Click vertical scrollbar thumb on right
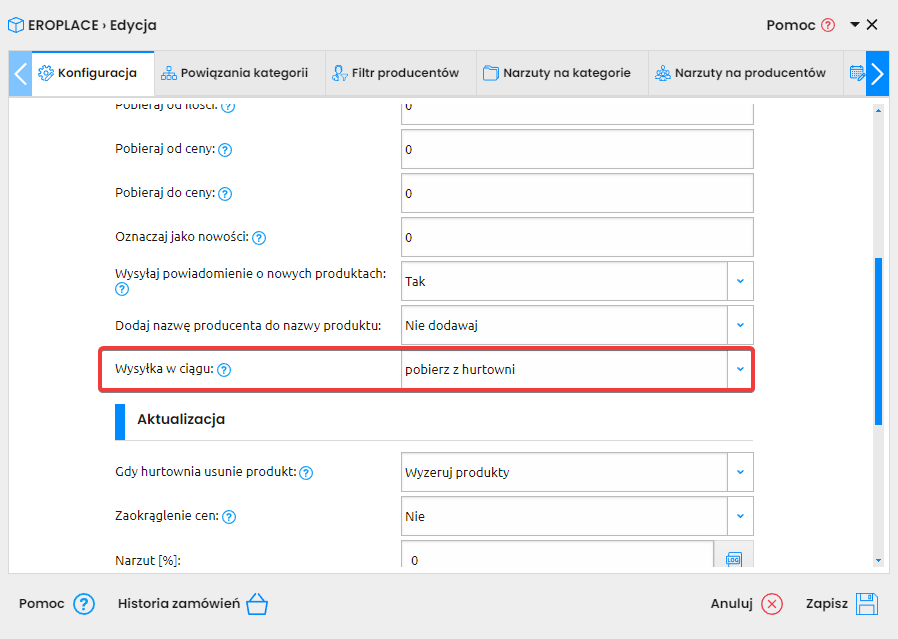The width and height of the screenshot is (898, 639). [x=878, y=342]
